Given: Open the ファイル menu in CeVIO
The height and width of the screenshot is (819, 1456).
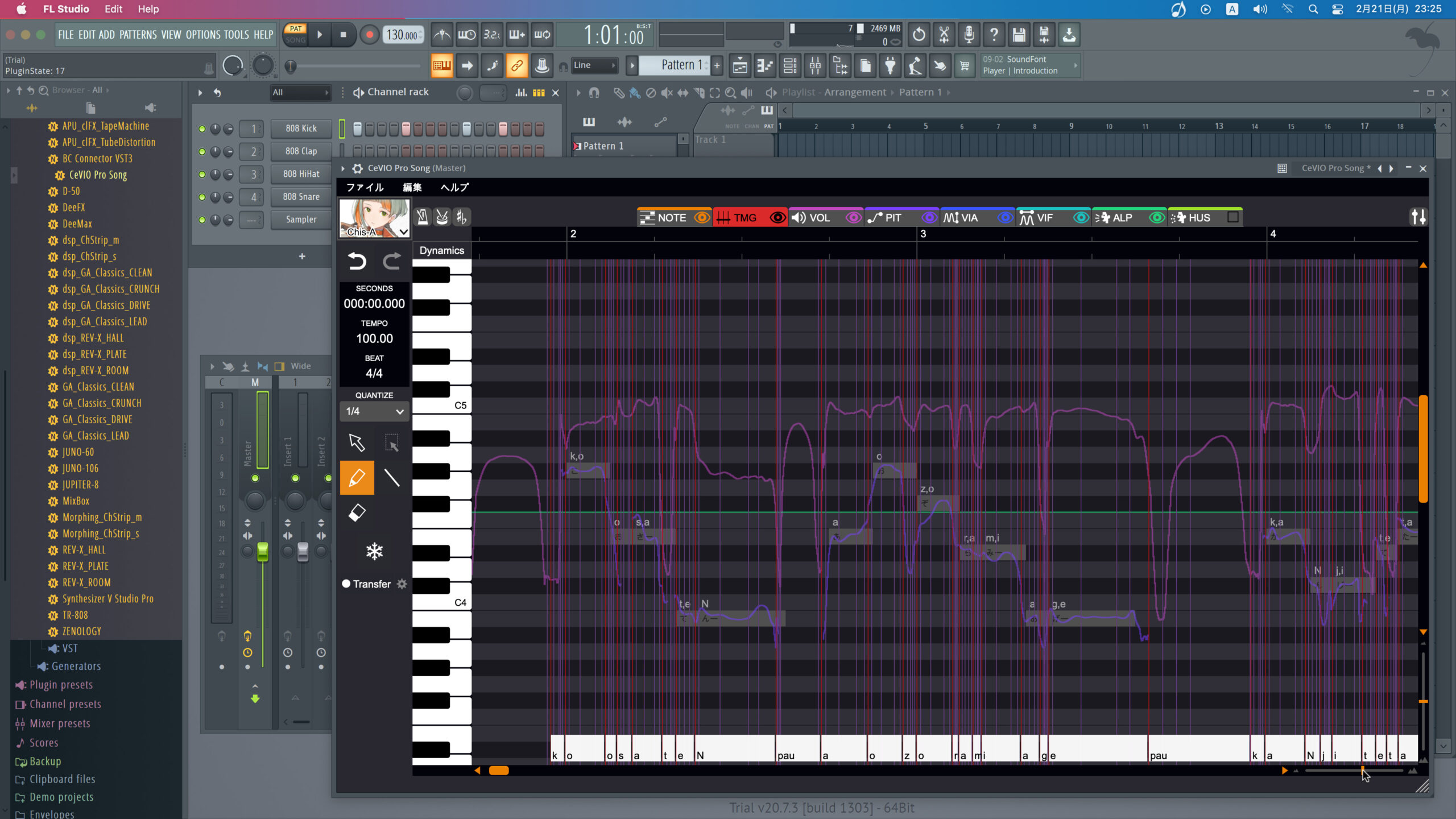Looking at the screenshot, I should (x=365, y=187).
